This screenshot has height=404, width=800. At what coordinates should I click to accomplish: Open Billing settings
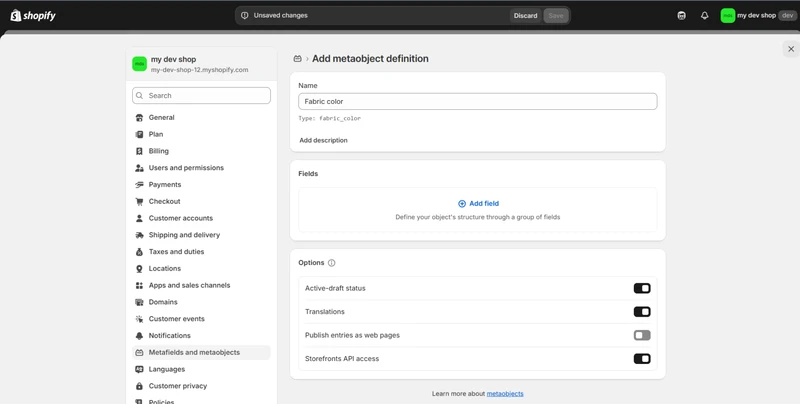pyautogui.click(x=201, y=151)
